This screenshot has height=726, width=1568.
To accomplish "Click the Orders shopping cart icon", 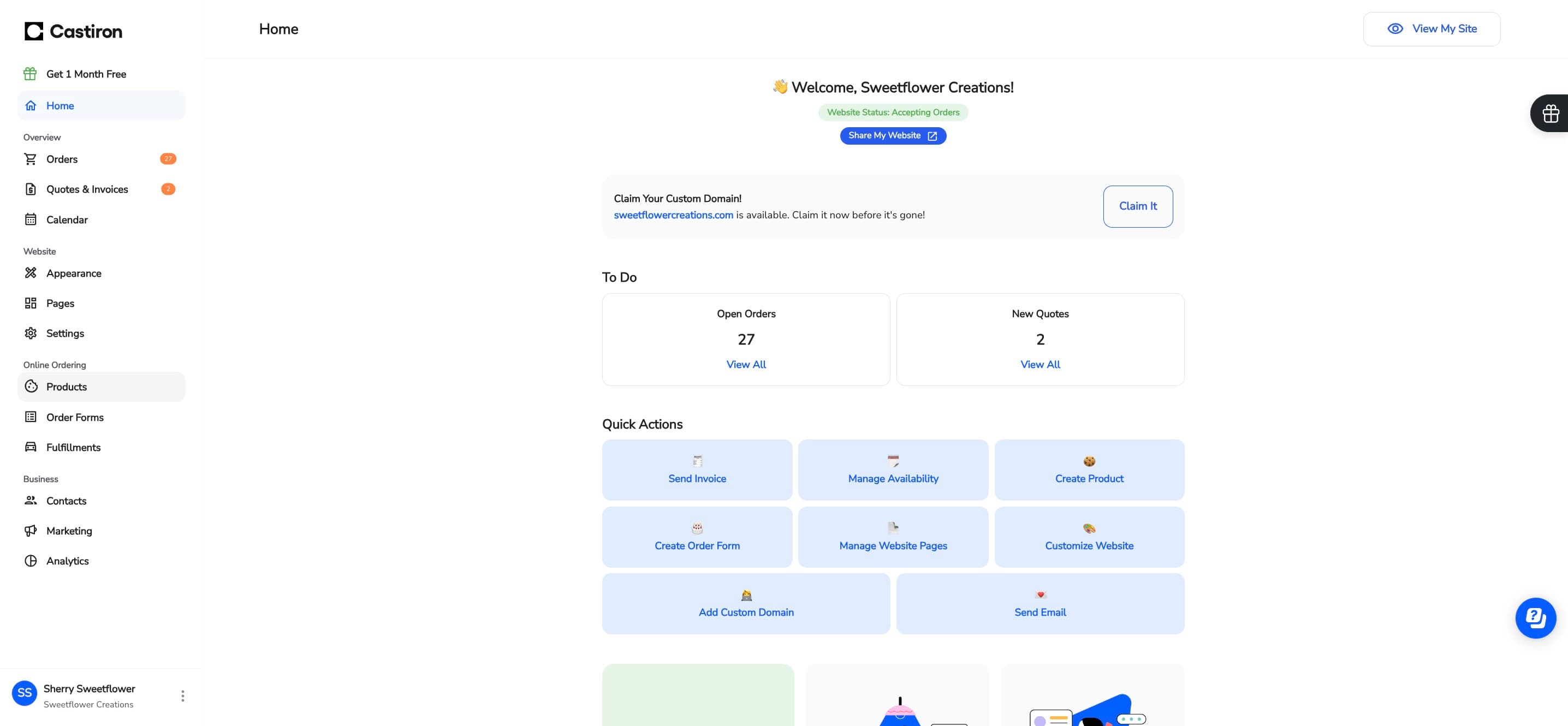I will (x=31, y=159).
